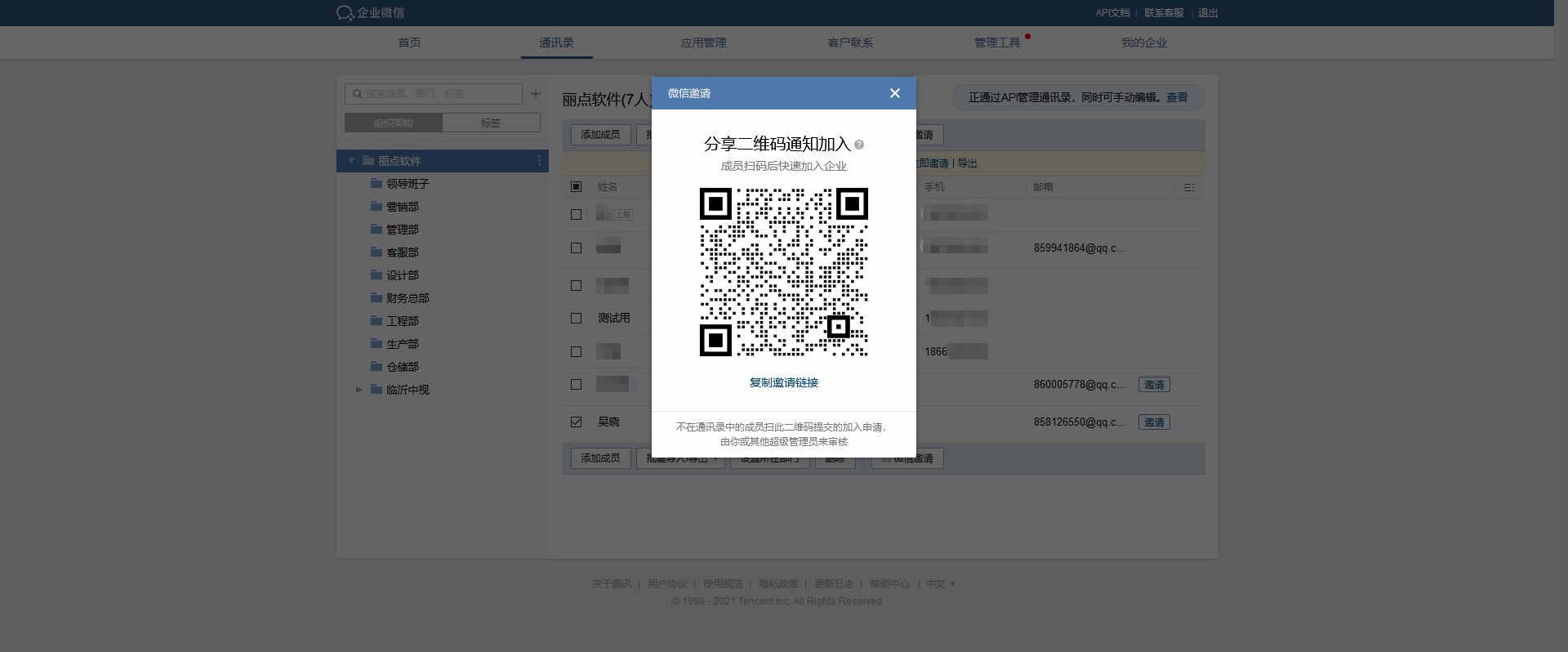
Task: Copy the invitation link
Action: [784, 382]
